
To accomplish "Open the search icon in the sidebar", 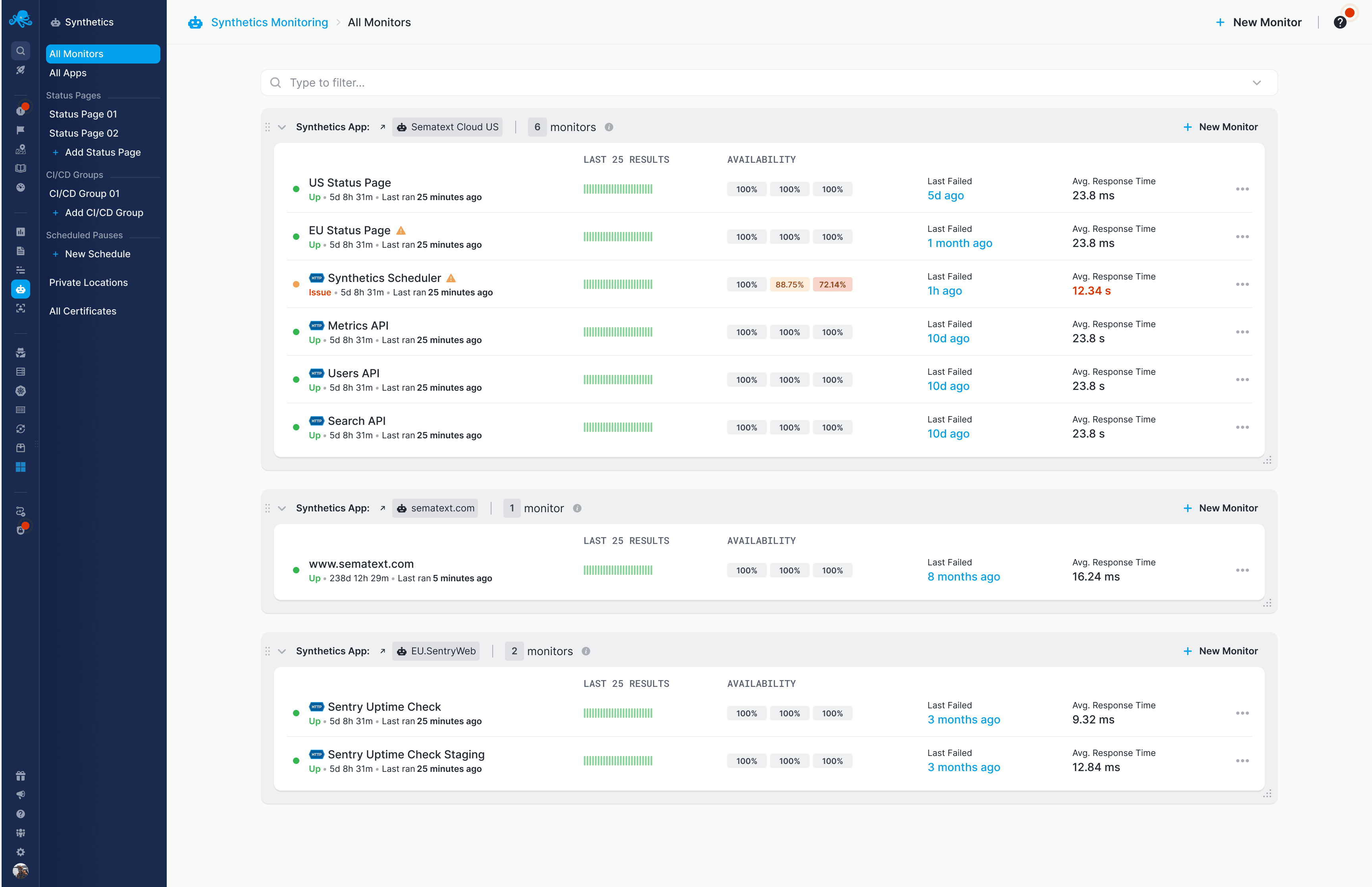I will pyautogui.click(x=20, y=51).
